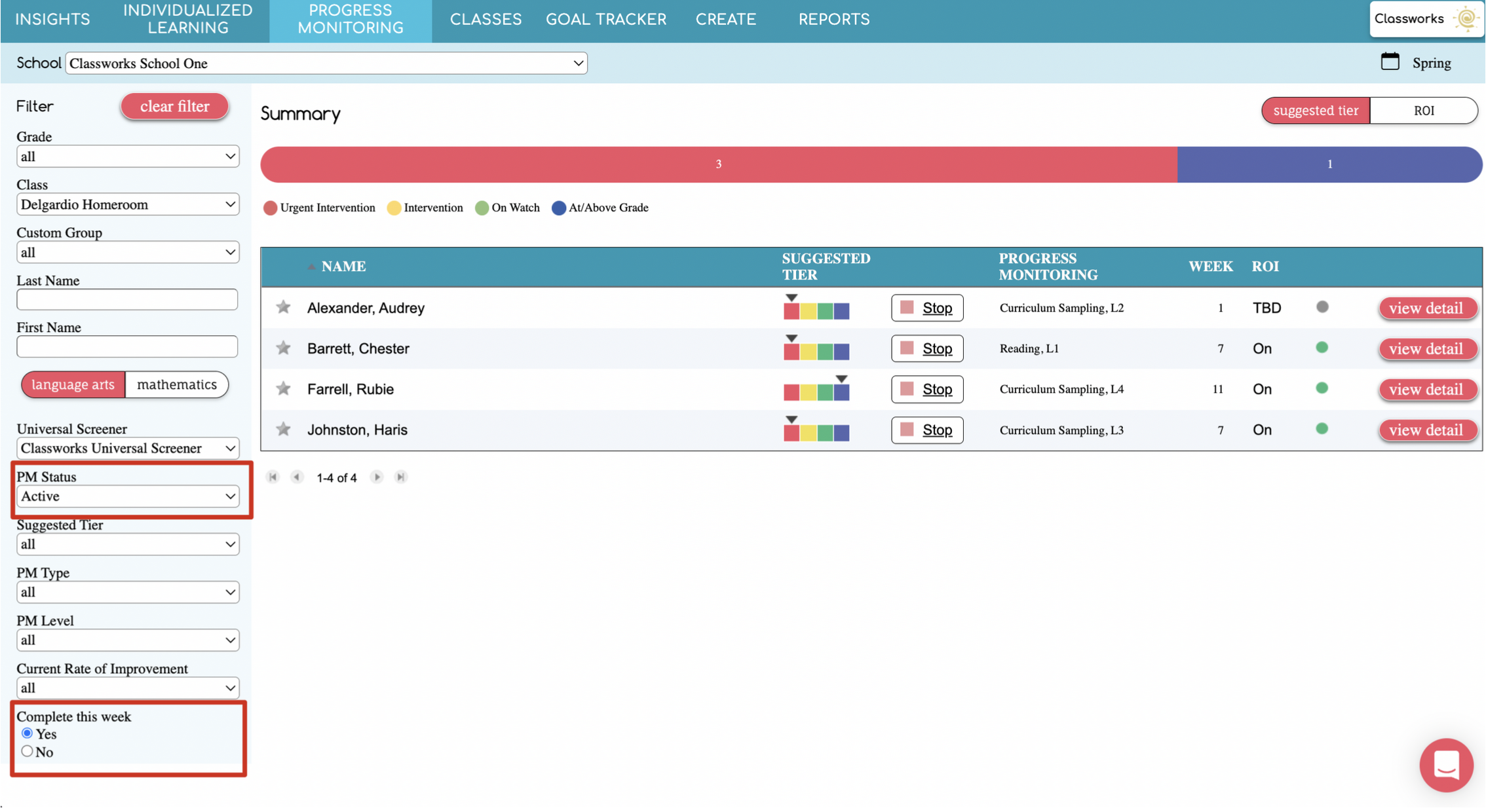The height and width of the screenshot is (812, 1486).
Task: Click view detail for Johnston, Haris
Action: [1426, 430]
